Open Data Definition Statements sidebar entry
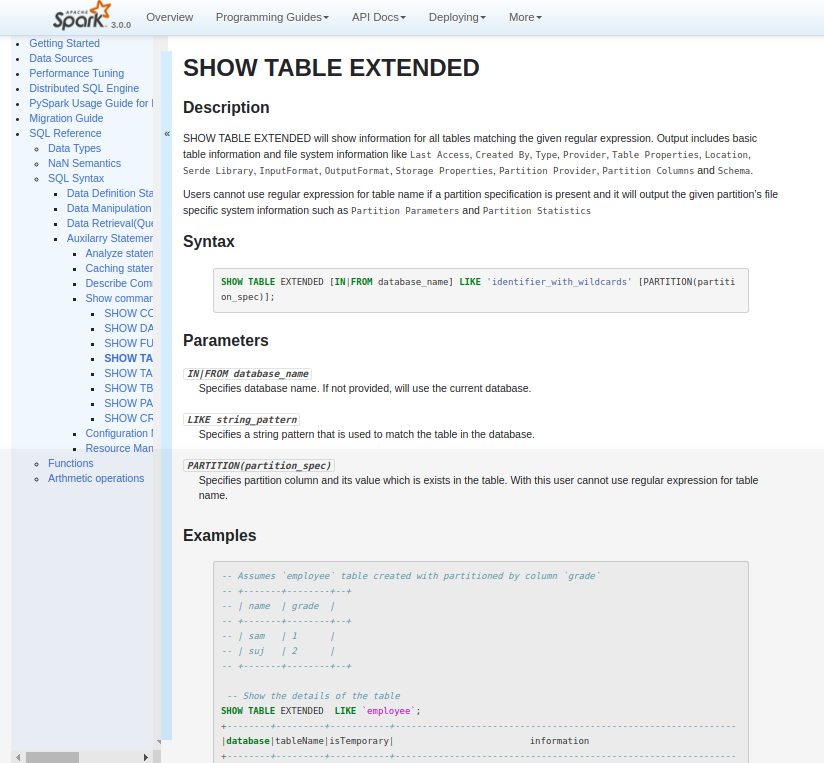The width and height of the screenshot is (824, 763). (x=110, y=193)
